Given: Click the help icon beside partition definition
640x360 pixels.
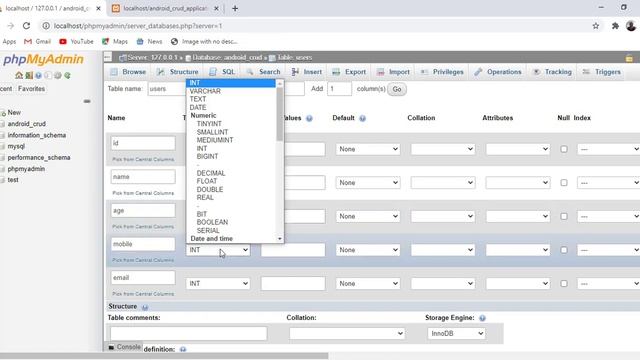Looking at the screenshot, I should click(x=183, y=349).
